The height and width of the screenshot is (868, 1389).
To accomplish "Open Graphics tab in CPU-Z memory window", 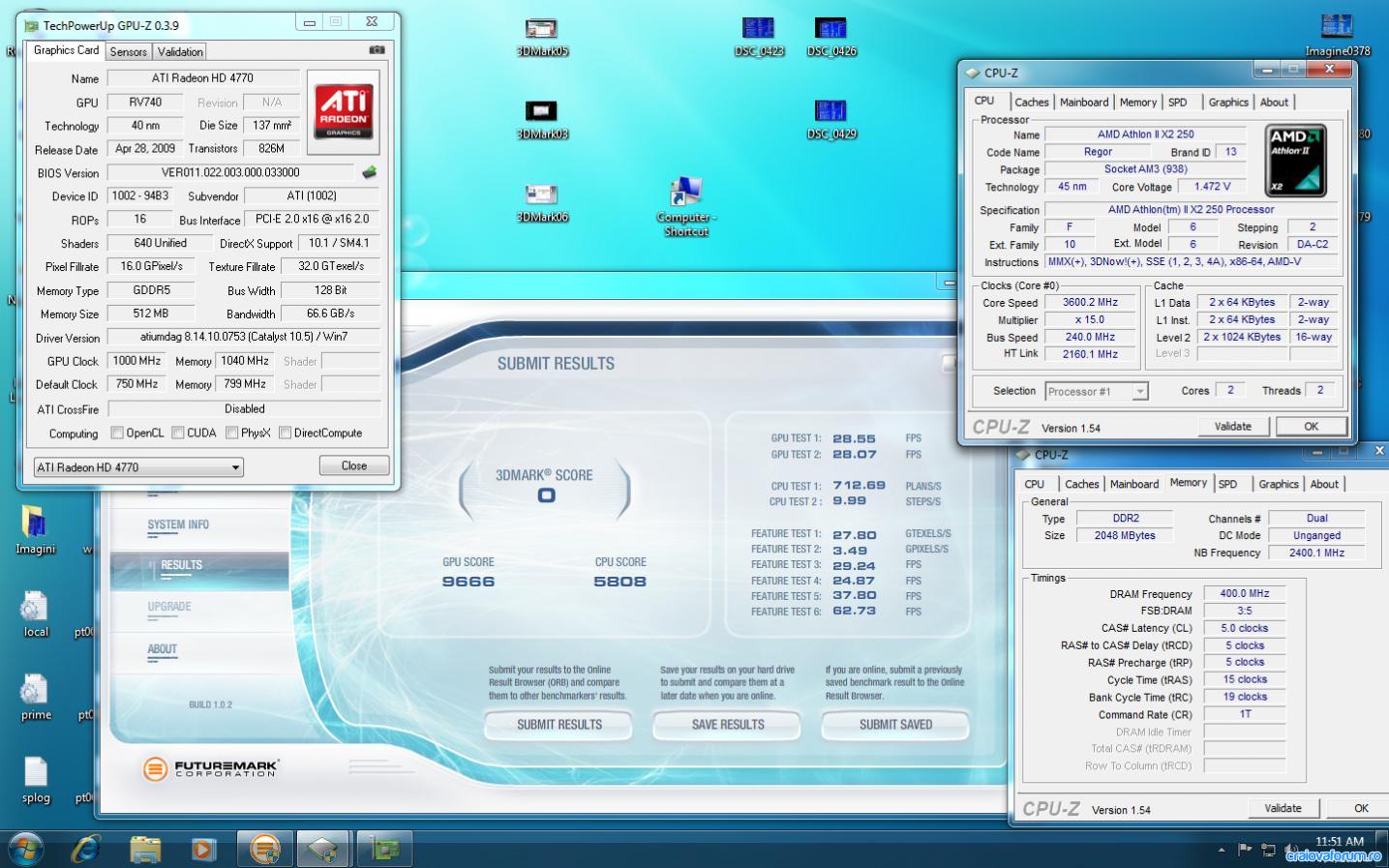I will [1279, 485].
